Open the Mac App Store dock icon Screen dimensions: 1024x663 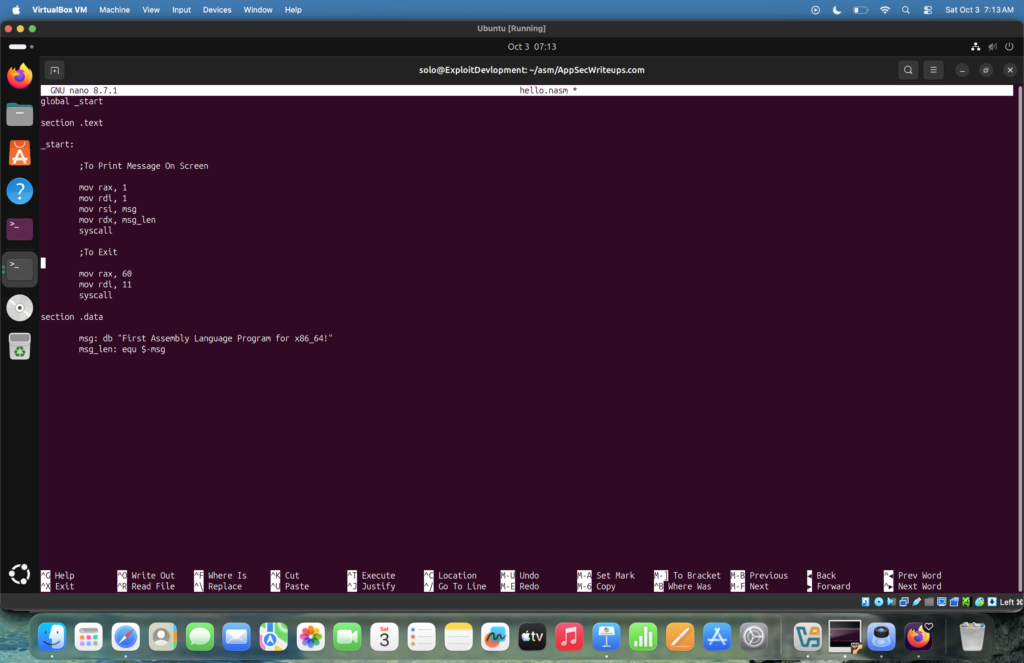716,636
